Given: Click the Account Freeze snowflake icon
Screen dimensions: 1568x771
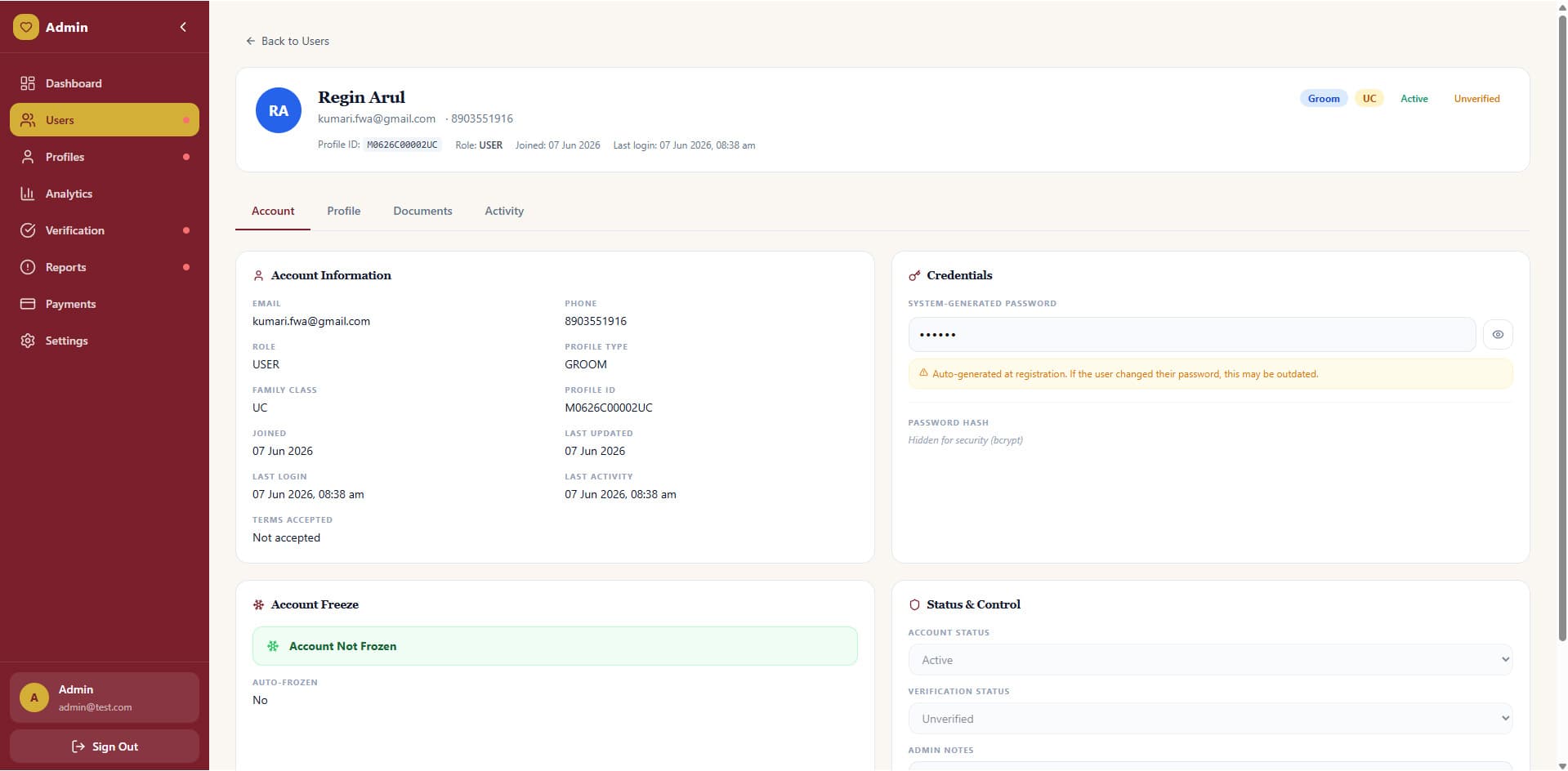Looking at the screenshot, I should (258, 605).
